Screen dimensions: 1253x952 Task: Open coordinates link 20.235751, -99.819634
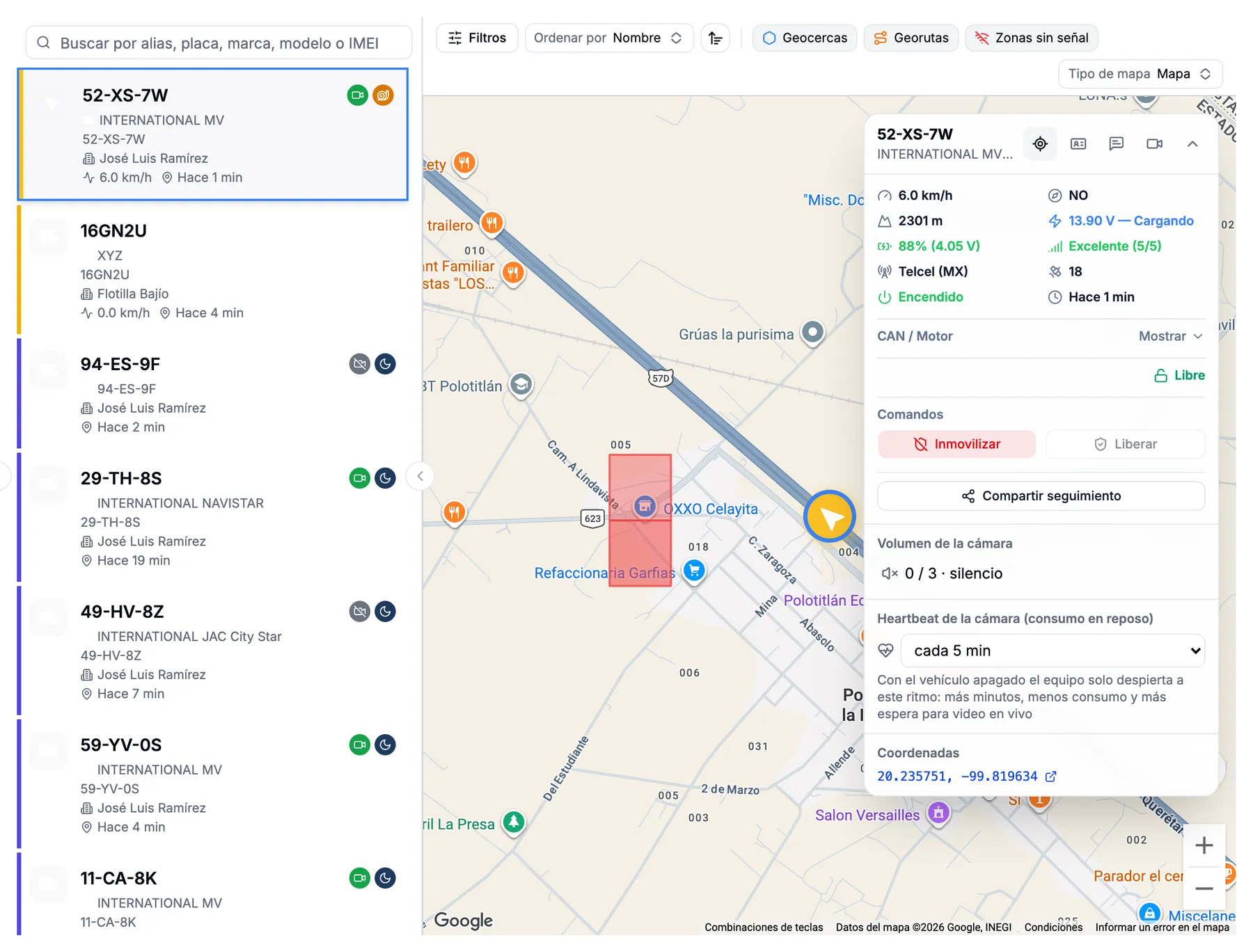click(x=967, y=776)
